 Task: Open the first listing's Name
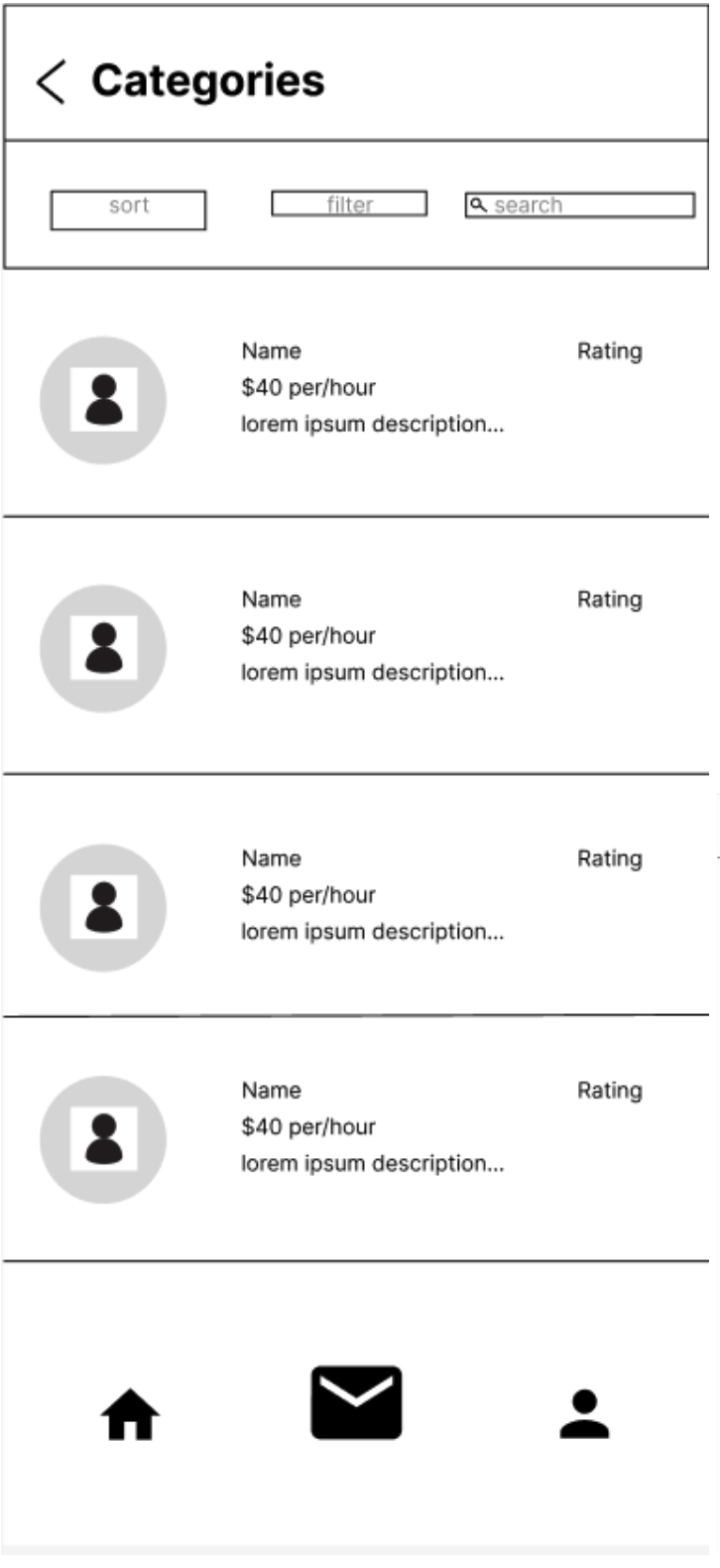[x=271, y=351]
